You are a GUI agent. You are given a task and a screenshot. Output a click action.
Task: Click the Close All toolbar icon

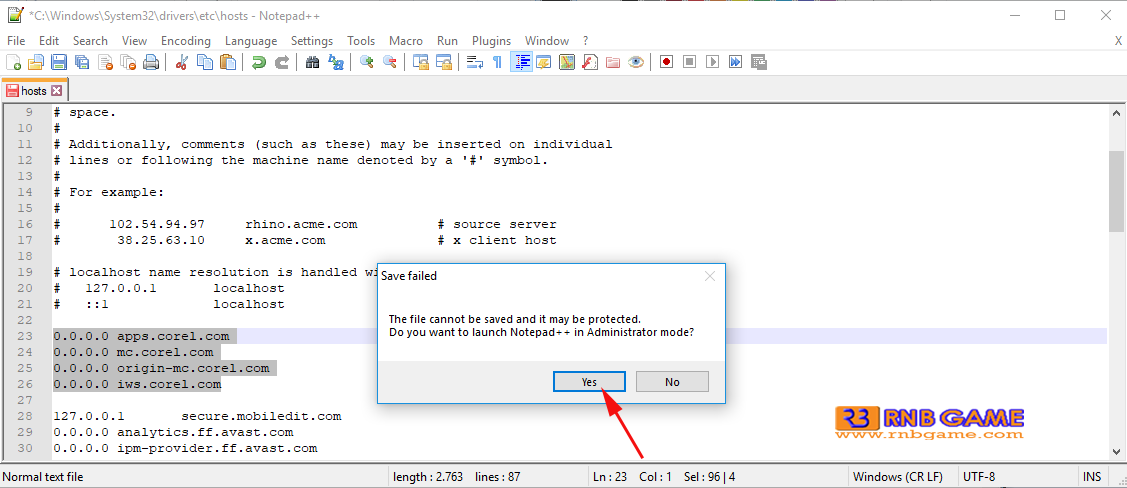tap(129, 63)
